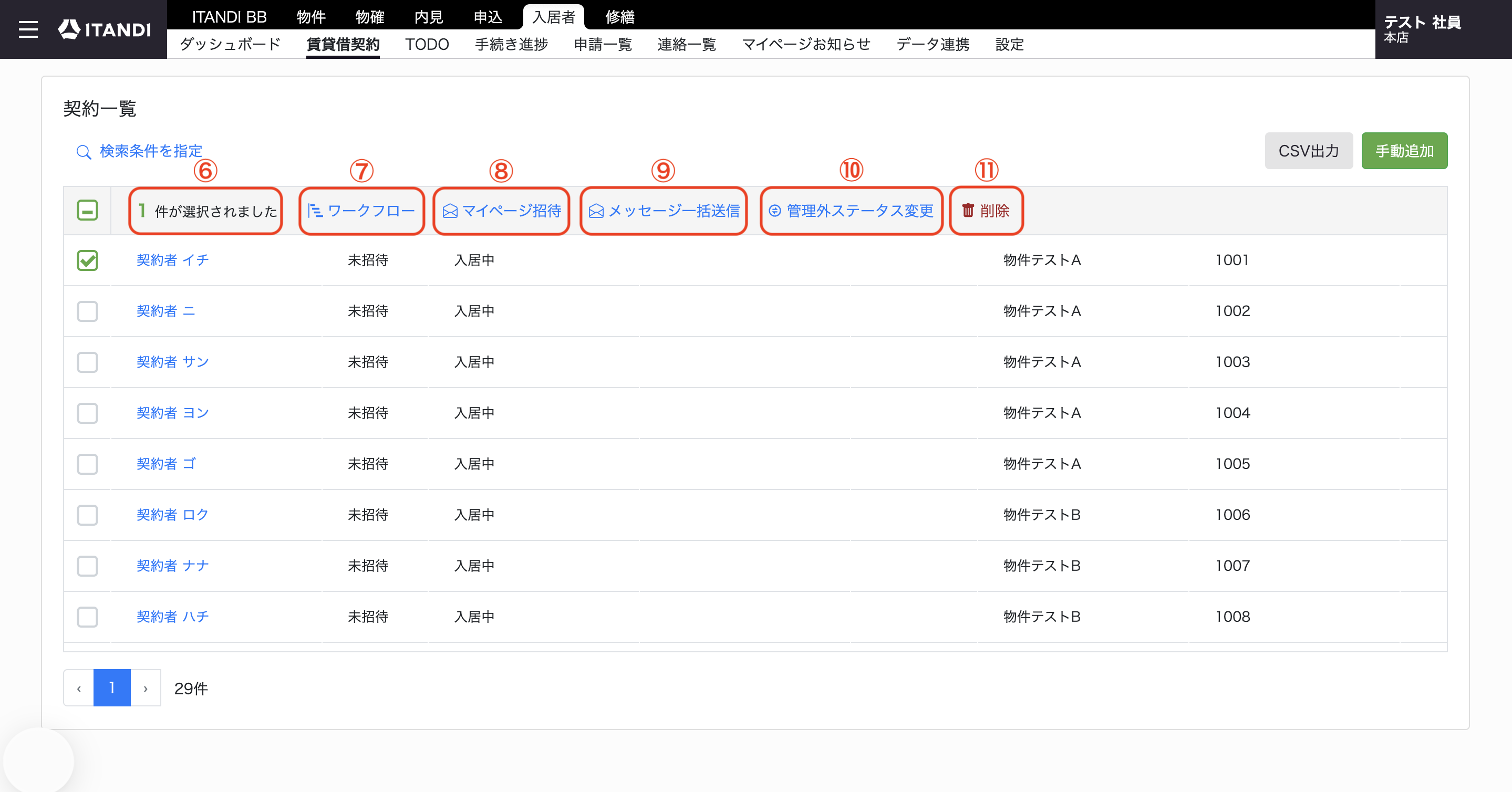Viewport: 1512px width, 792px height.
Task: Open contract 契約者 ヨン
Action: 172,413
